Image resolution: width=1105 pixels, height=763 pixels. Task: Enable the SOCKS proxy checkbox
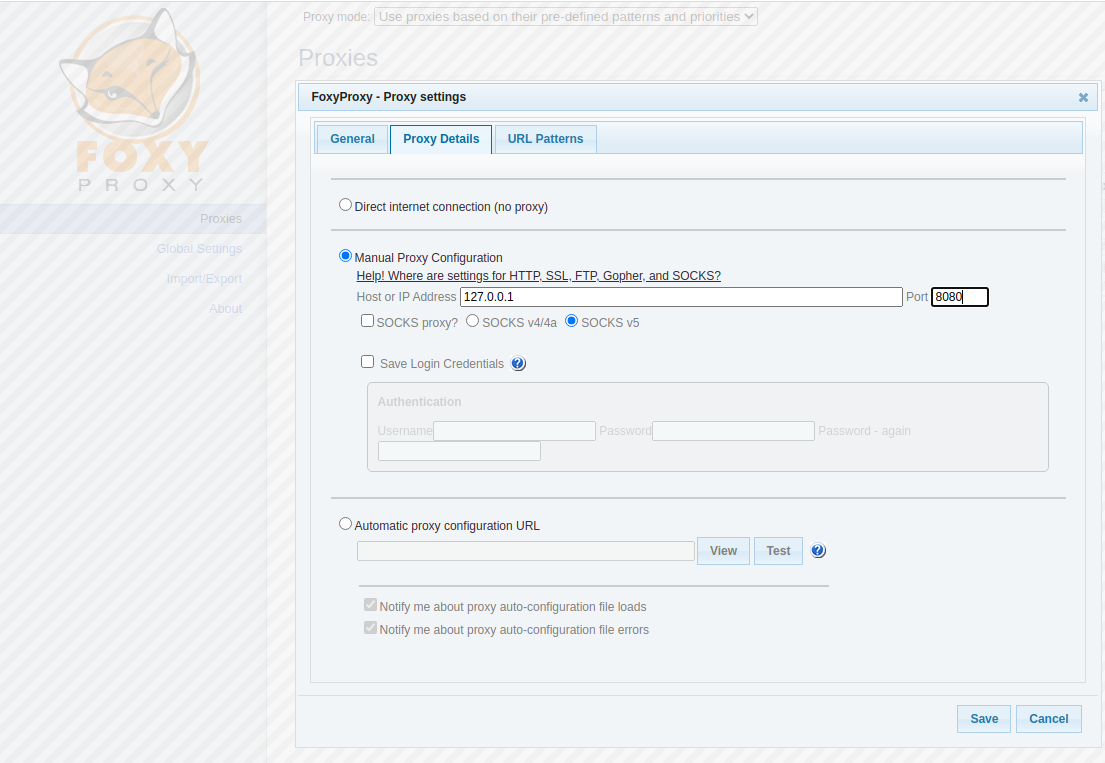click(367, 321)
